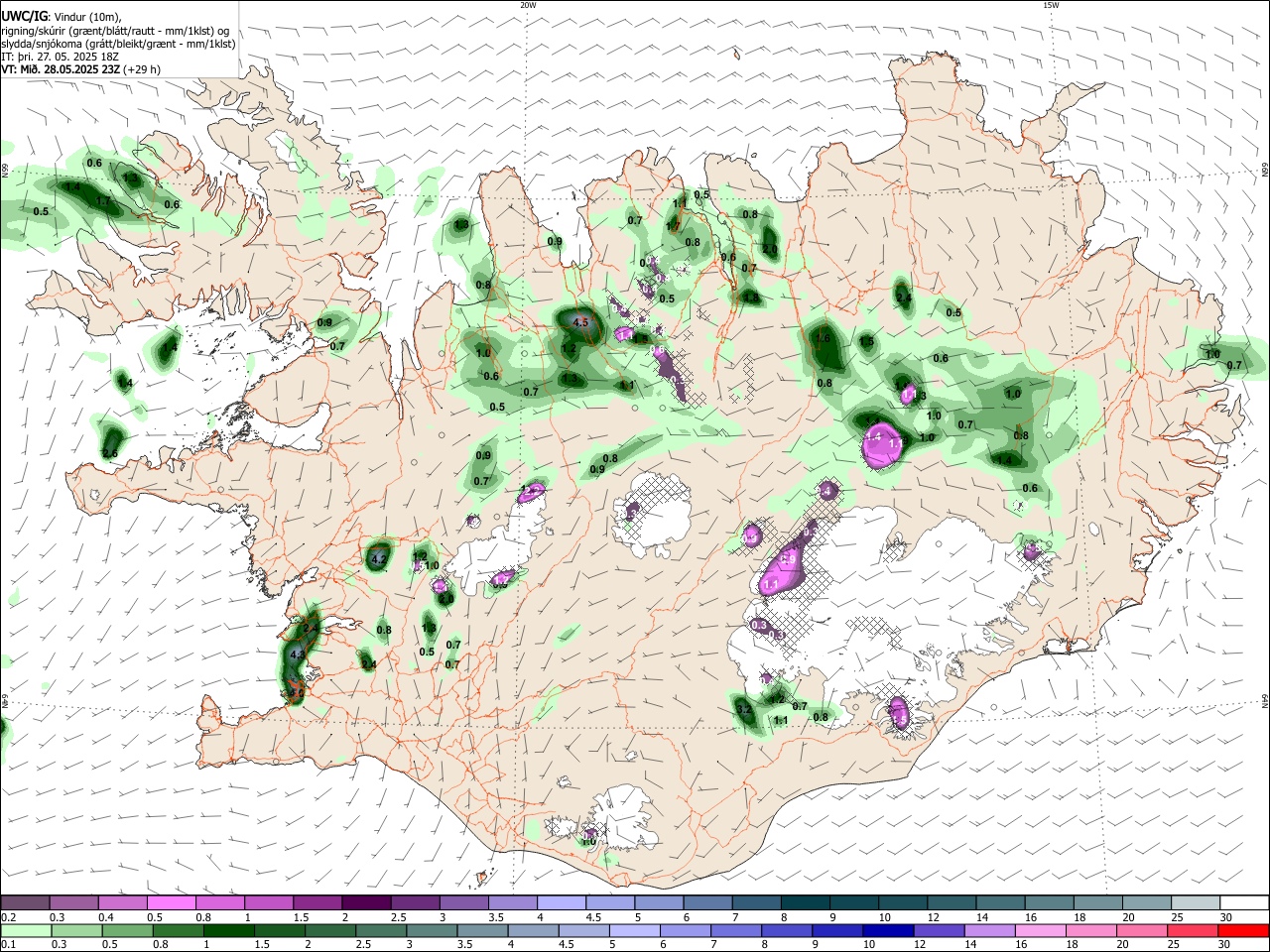Click the 66N latitude label on left edge

(x=5, y=172)
